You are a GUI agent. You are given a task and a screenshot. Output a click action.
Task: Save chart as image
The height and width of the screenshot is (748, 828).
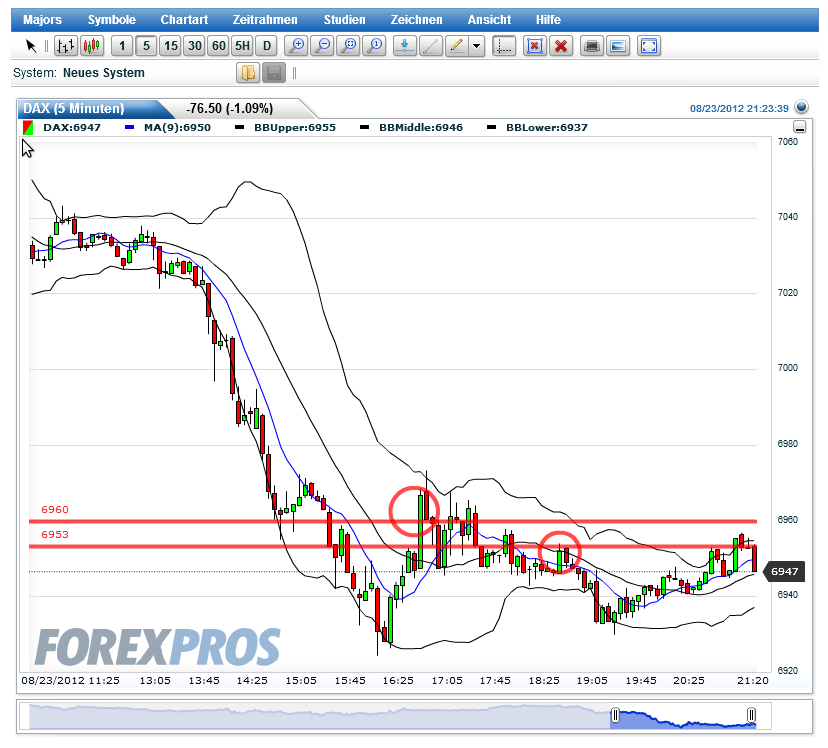[x=618, y=46]
